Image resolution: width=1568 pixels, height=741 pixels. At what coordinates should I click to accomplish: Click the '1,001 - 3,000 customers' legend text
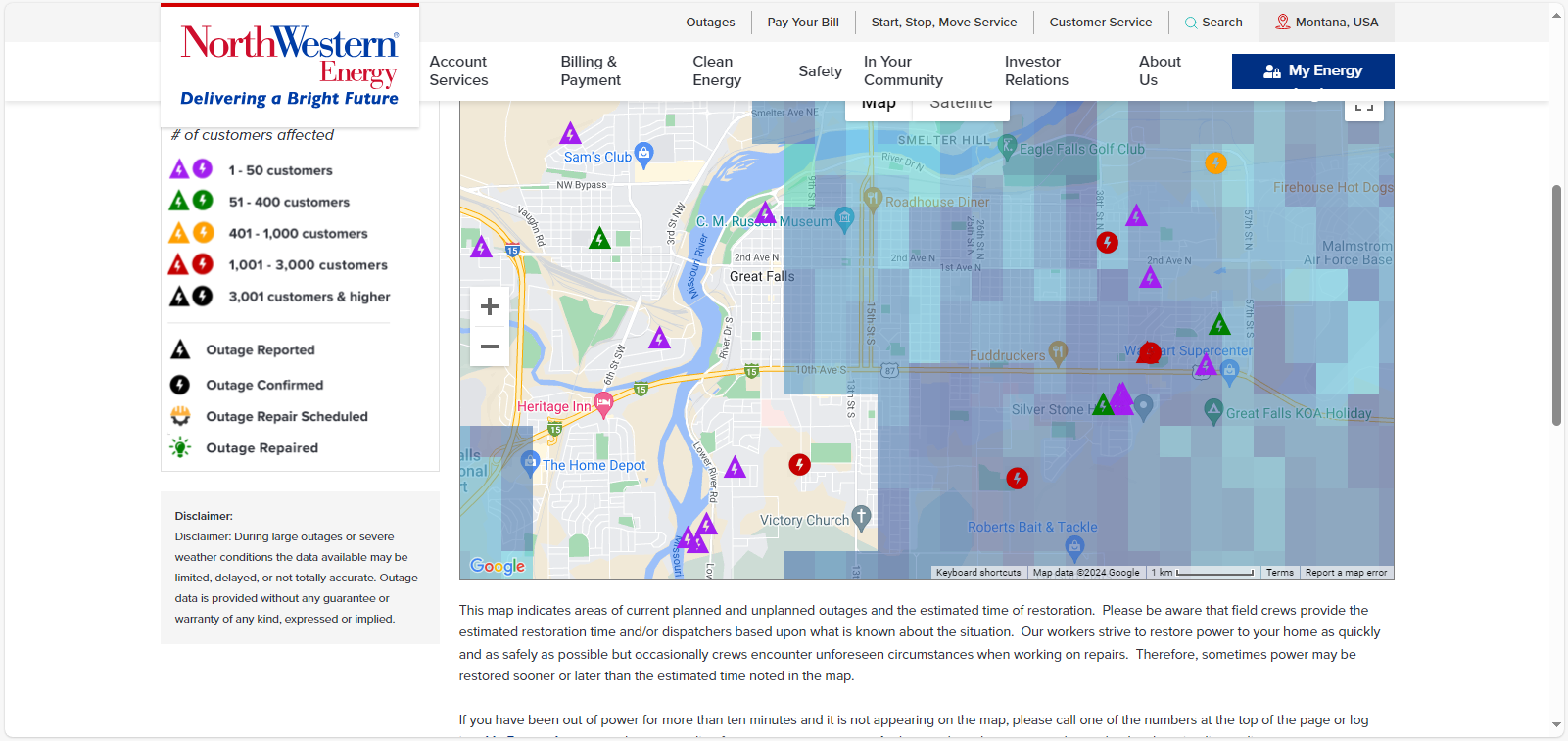point(308,264)
